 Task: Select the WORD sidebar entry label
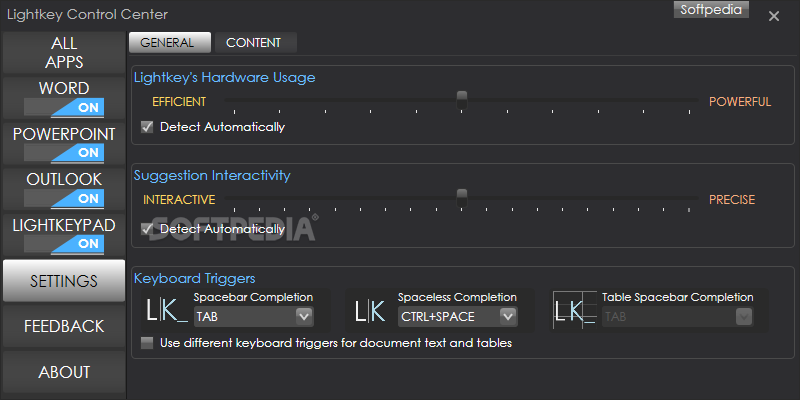(x=64, y=88)
